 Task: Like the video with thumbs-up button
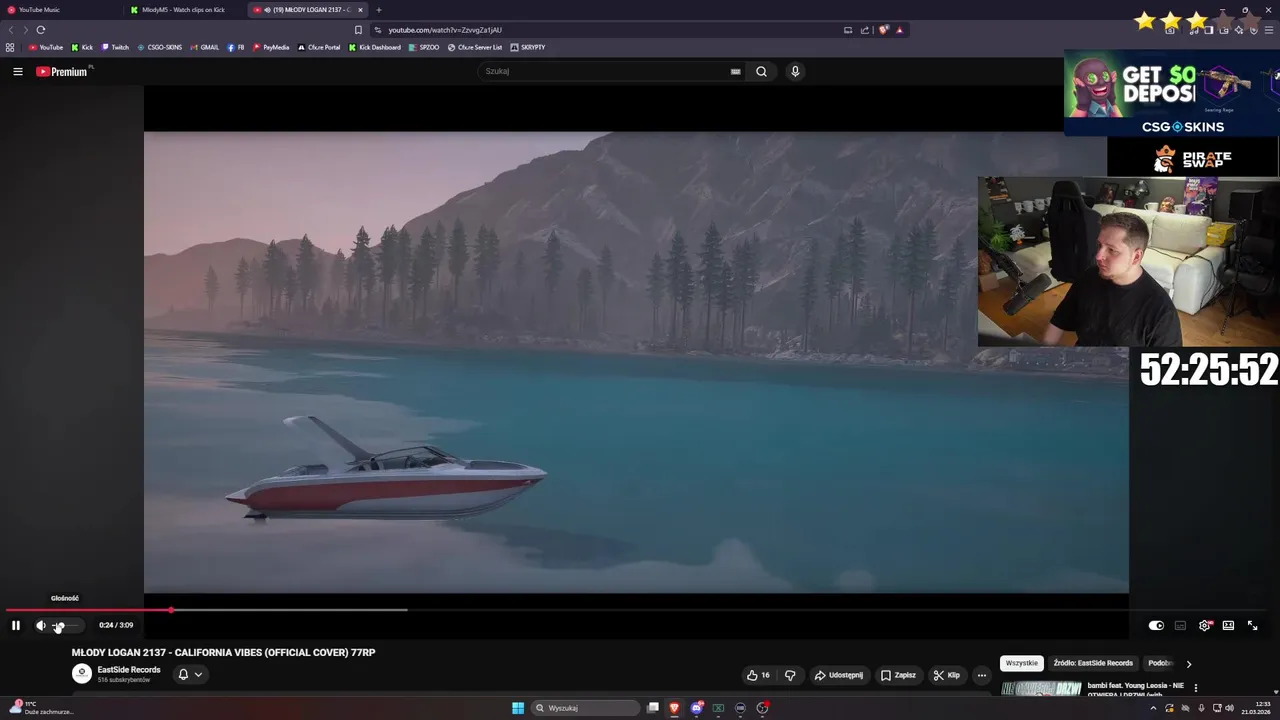(x=758, y=675)
